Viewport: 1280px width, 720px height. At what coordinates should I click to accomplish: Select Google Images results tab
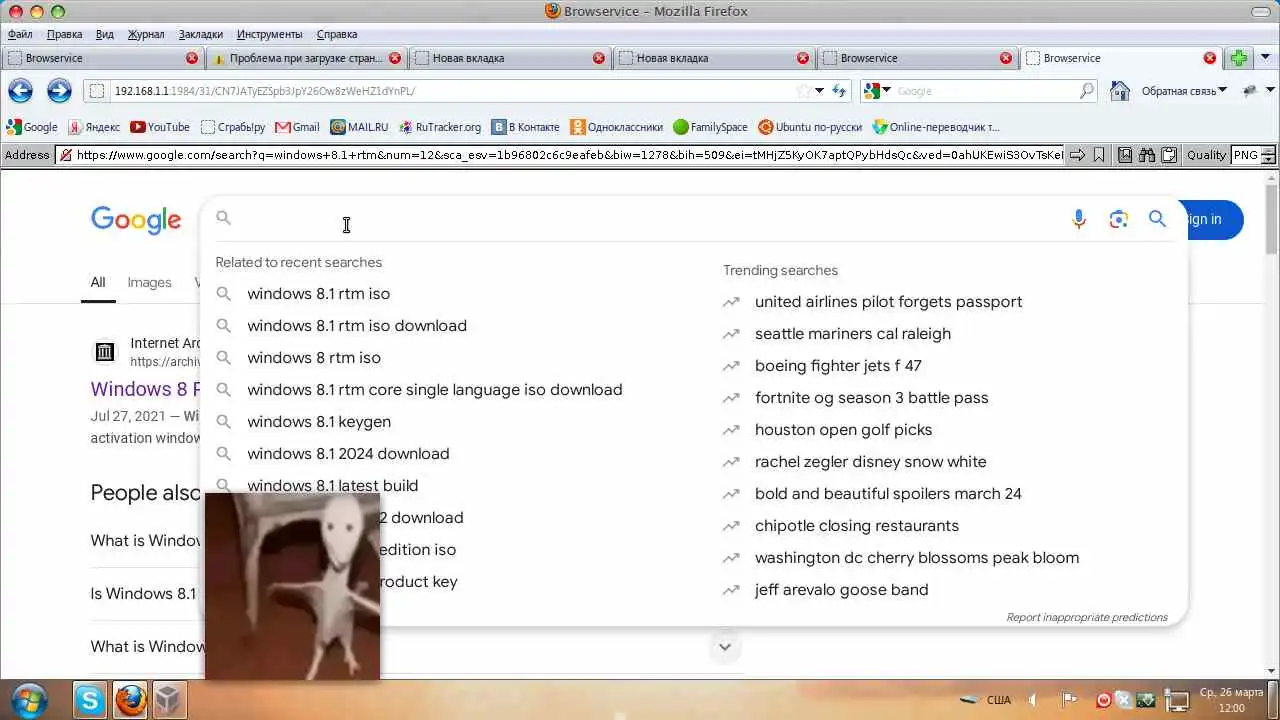(x=149, y=283)
